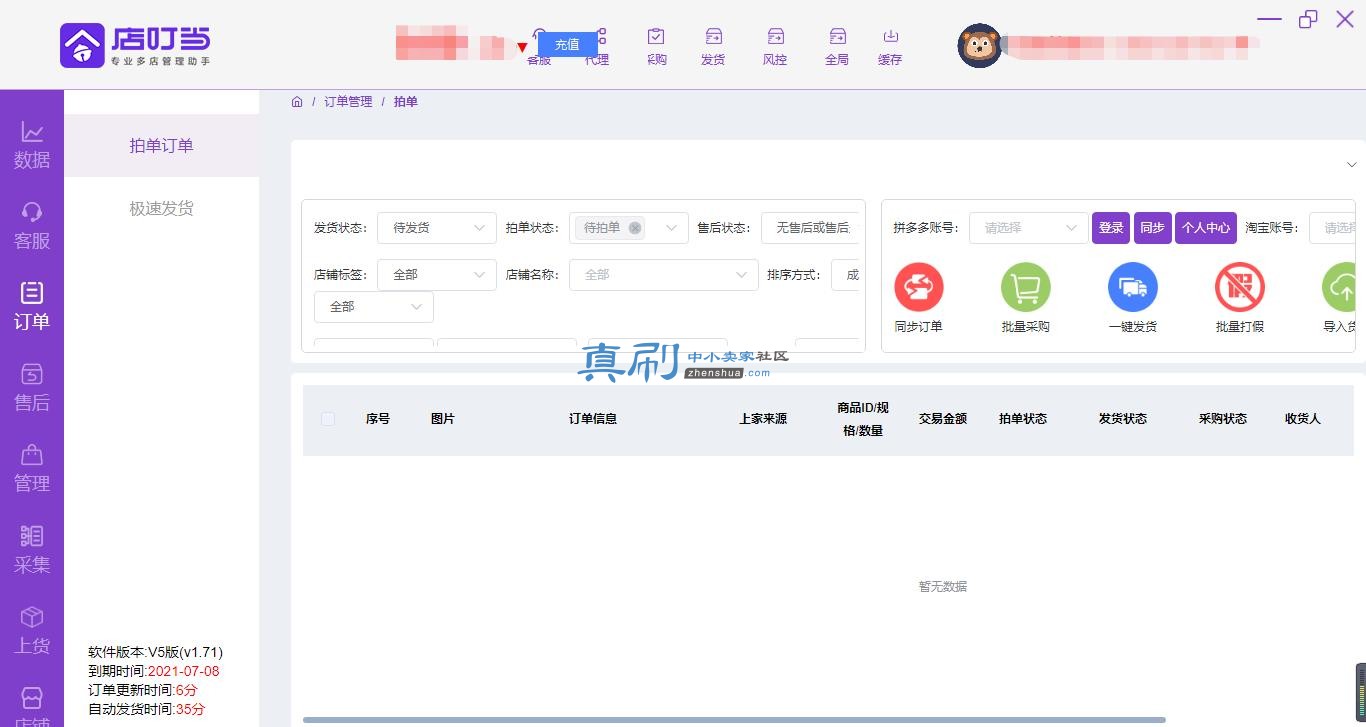Open 客服 in the left sidebar
Screen dimensions: 1366x727
(x=32, y=226)
